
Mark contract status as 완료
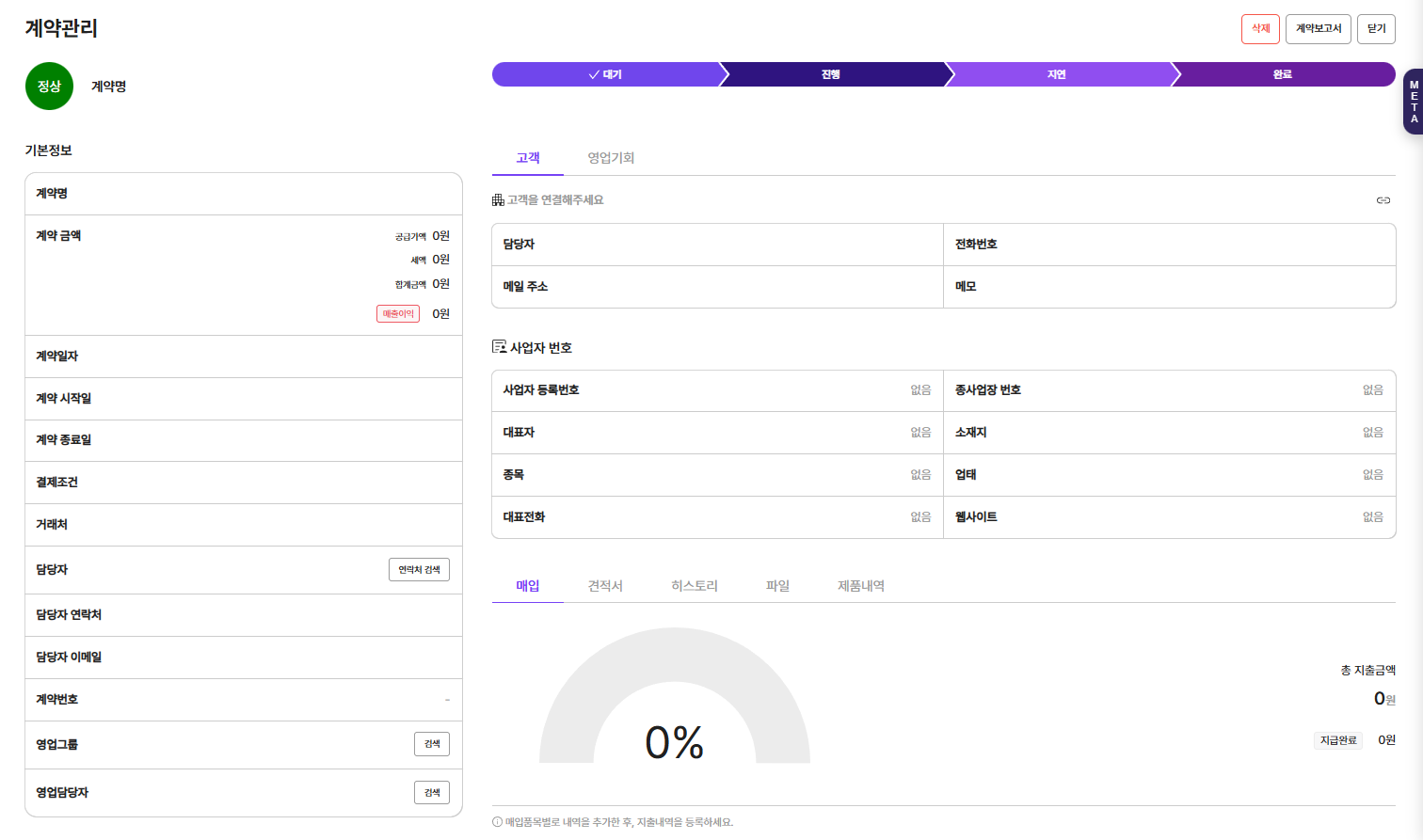[x=1283, y=74]
